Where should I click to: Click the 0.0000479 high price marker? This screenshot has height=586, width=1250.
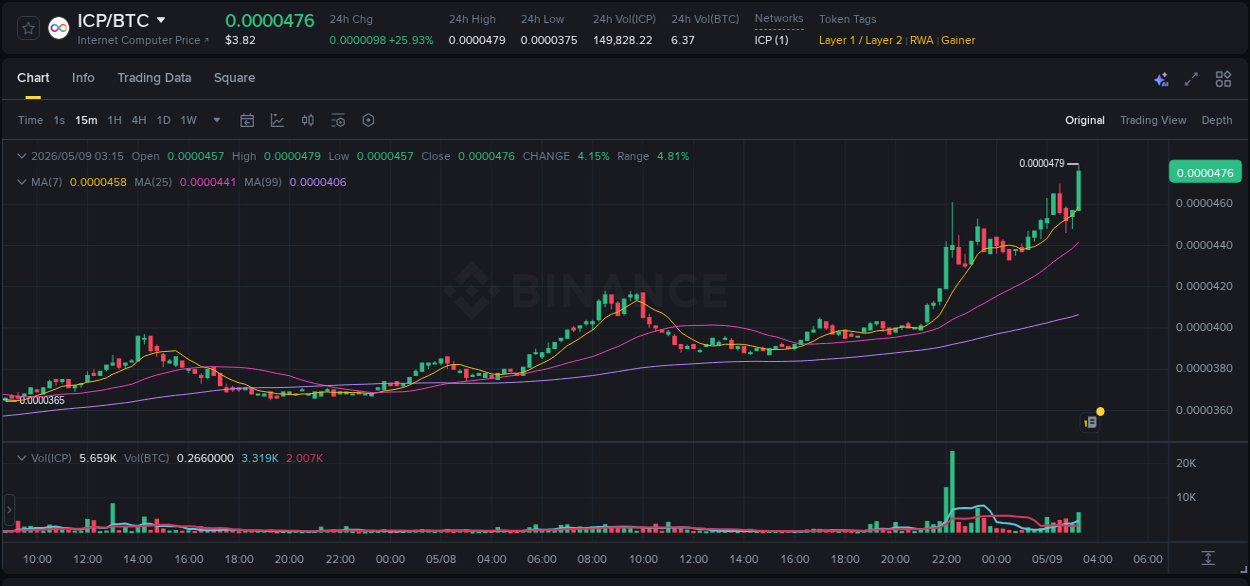[1041, 163]
